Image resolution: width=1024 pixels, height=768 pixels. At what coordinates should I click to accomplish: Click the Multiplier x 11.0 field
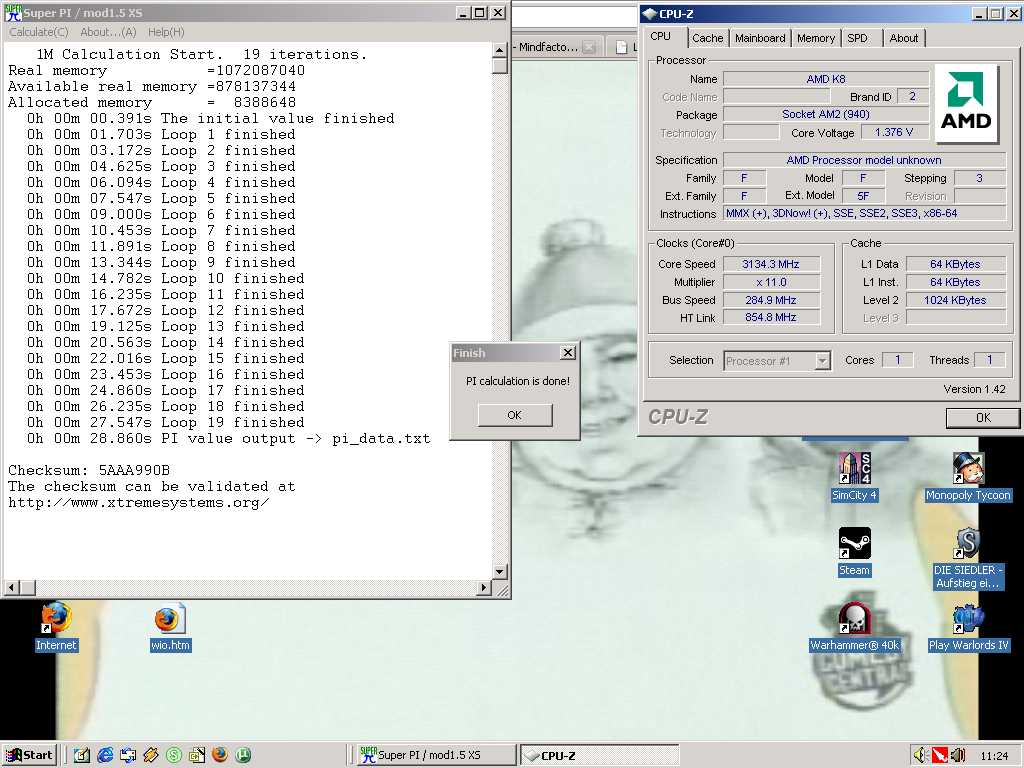click(771, 282)
